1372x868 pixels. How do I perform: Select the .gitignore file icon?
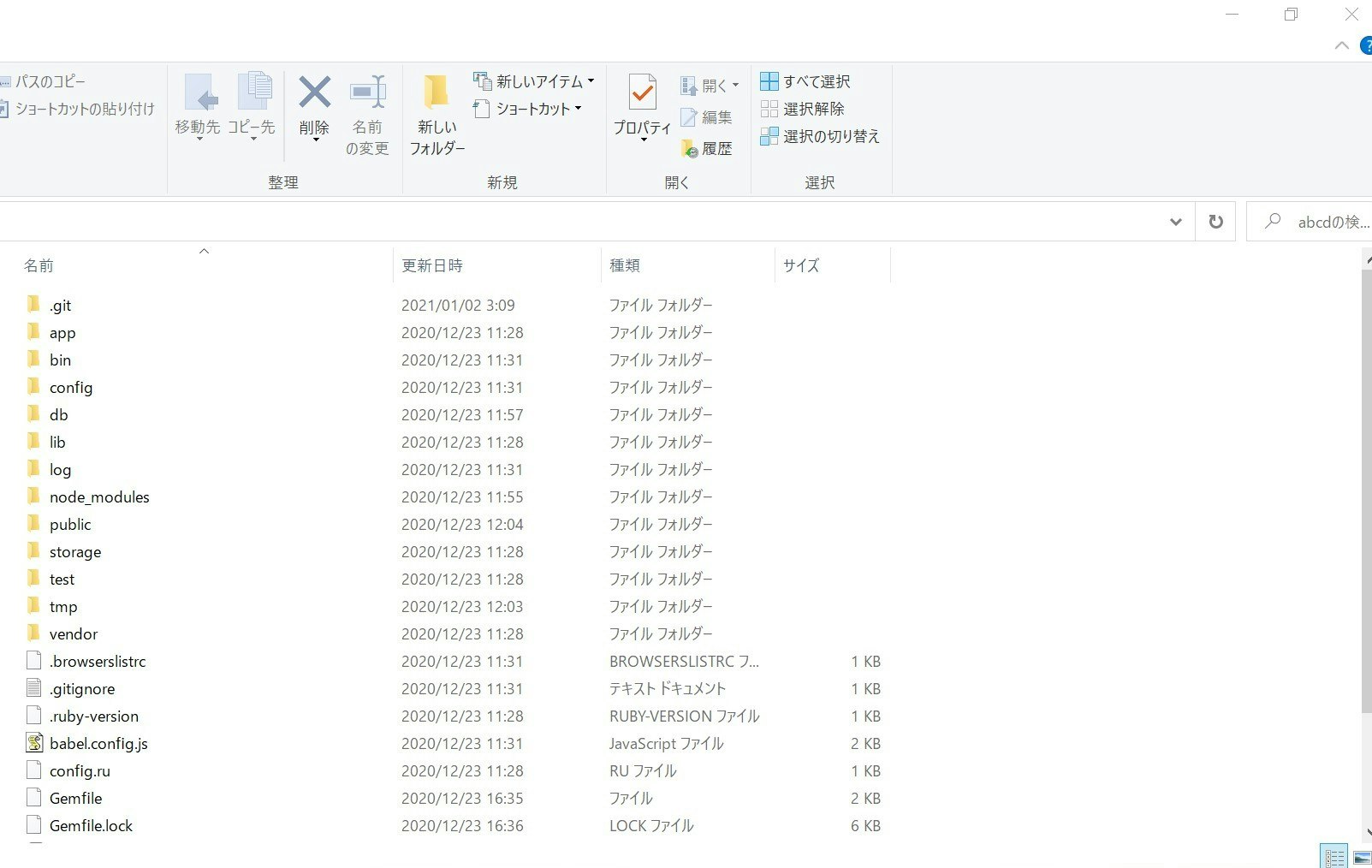(x=34, y=688)
